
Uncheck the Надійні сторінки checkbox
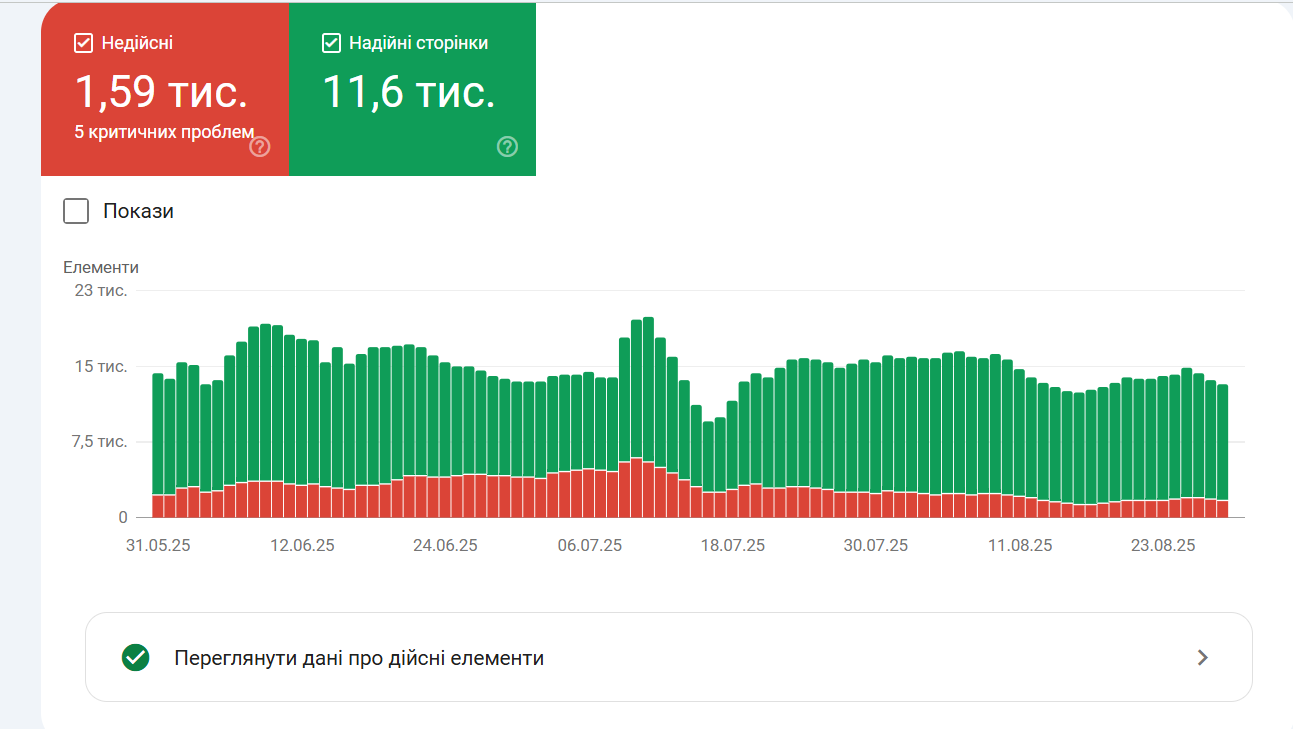click(x=331, y=43)
